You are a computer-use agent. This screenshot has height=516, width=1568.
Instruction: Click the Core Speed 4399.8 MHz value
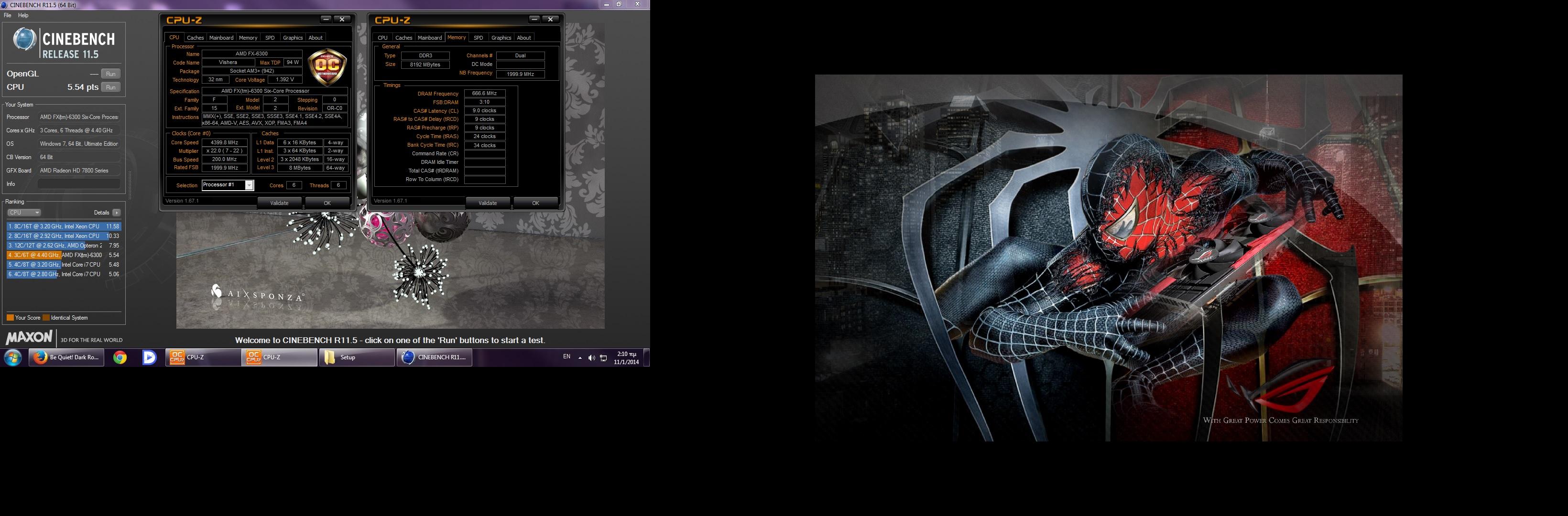tap(225, 142)
